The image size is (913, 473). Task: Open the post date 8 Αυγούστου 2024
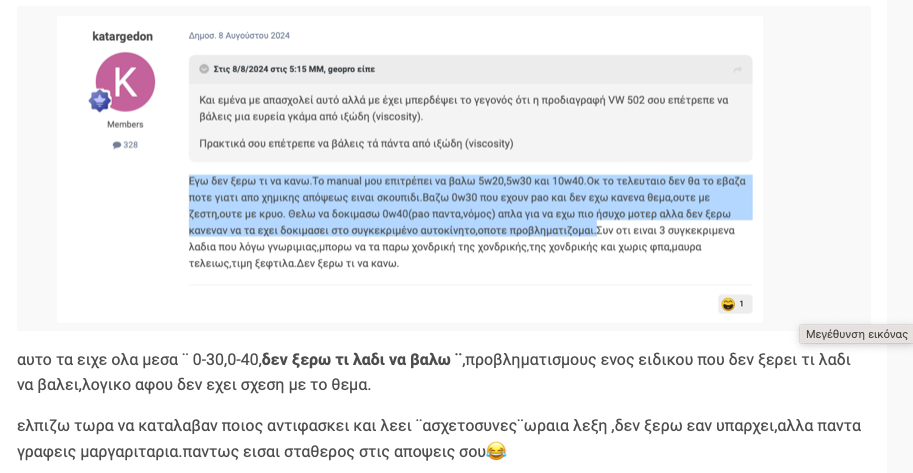point(239,36)
